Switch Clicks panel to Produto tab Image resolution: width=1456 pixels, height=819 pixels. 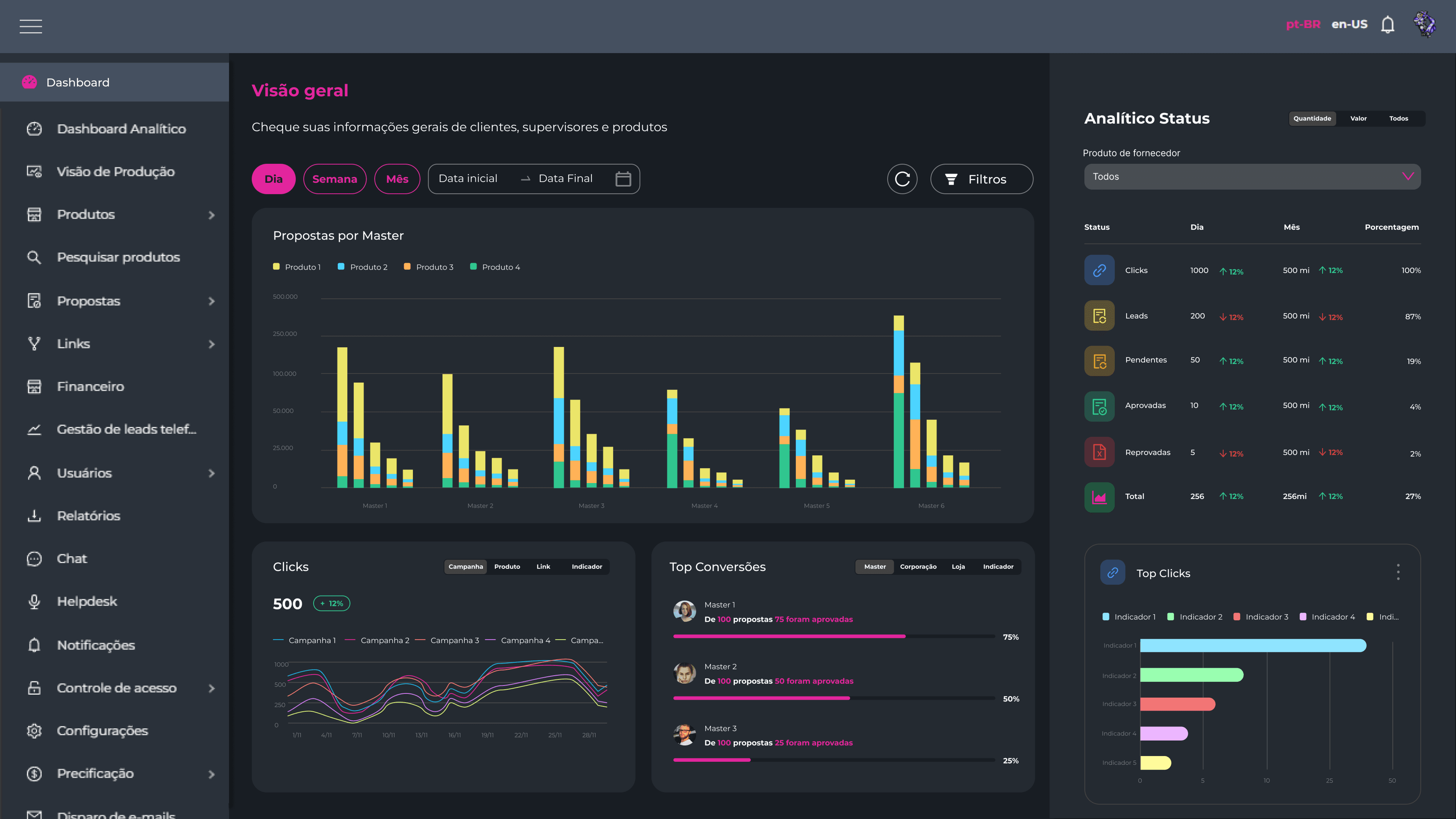(507, 566)
